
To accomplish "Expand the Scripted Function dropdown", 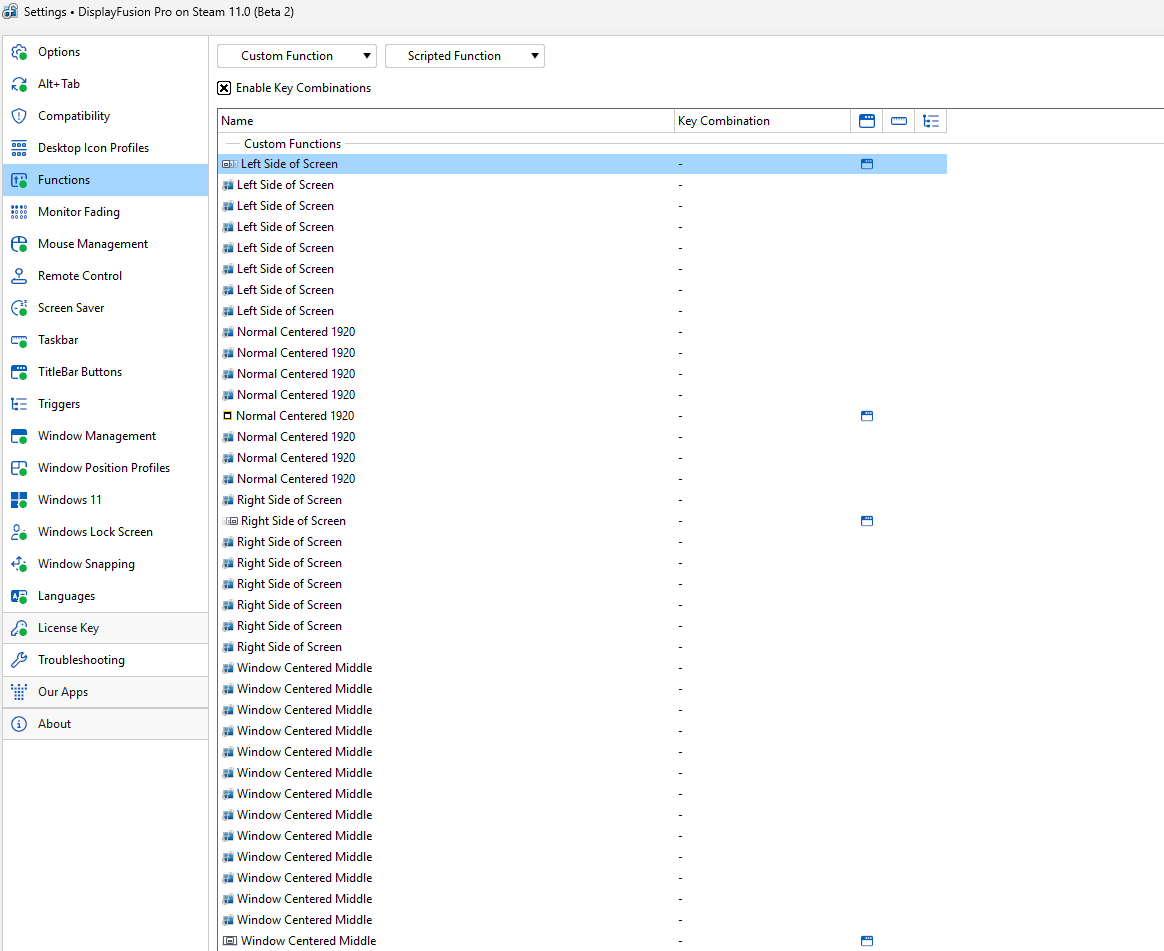I will pyautogui.click(x=465, y=56).
